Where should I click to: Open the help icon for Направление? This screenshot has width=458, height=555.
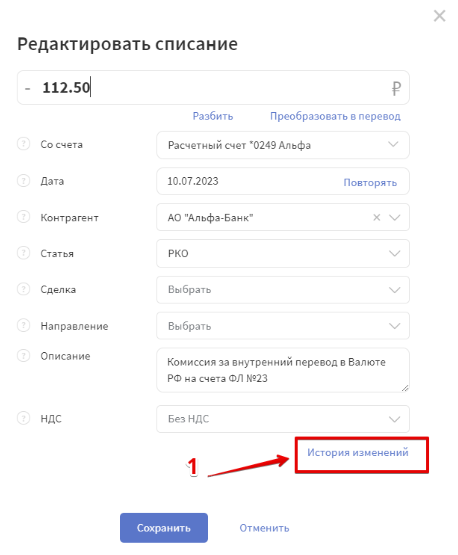[23, 325]
